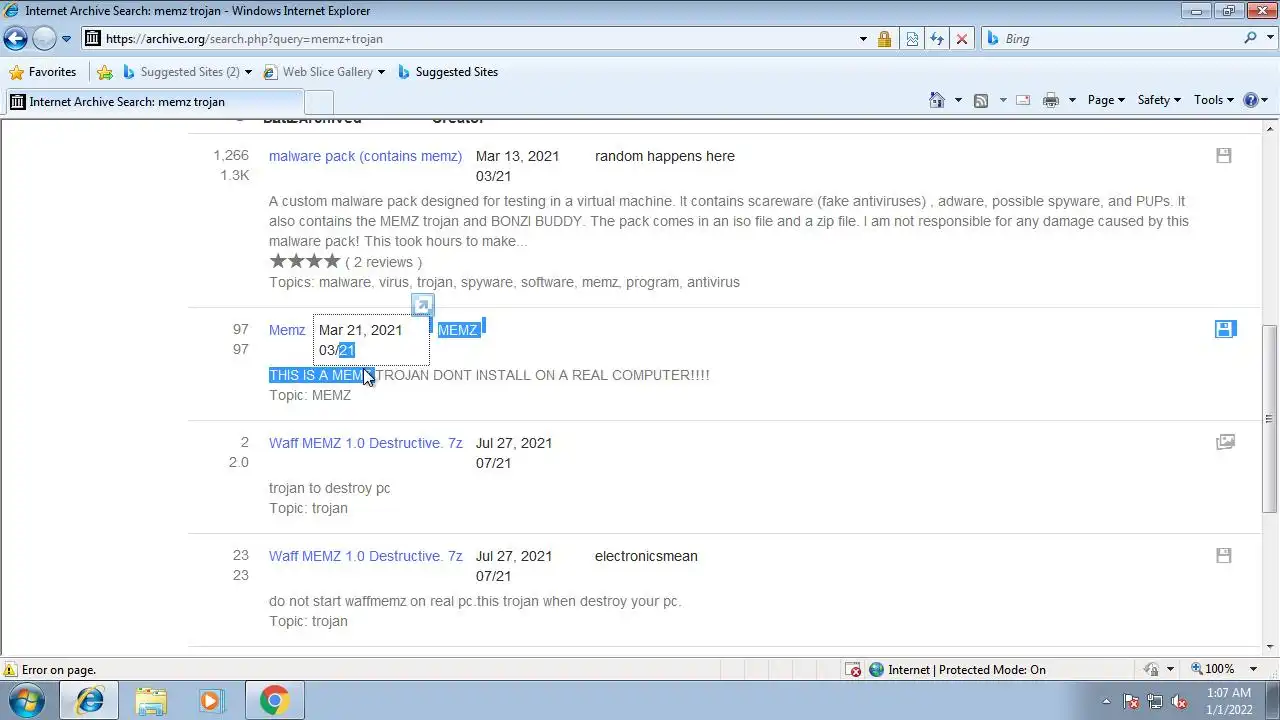Click the browser Forward arrow button
The width and height of the screenshot is (1280, 720).
click(x=44, y=39)
